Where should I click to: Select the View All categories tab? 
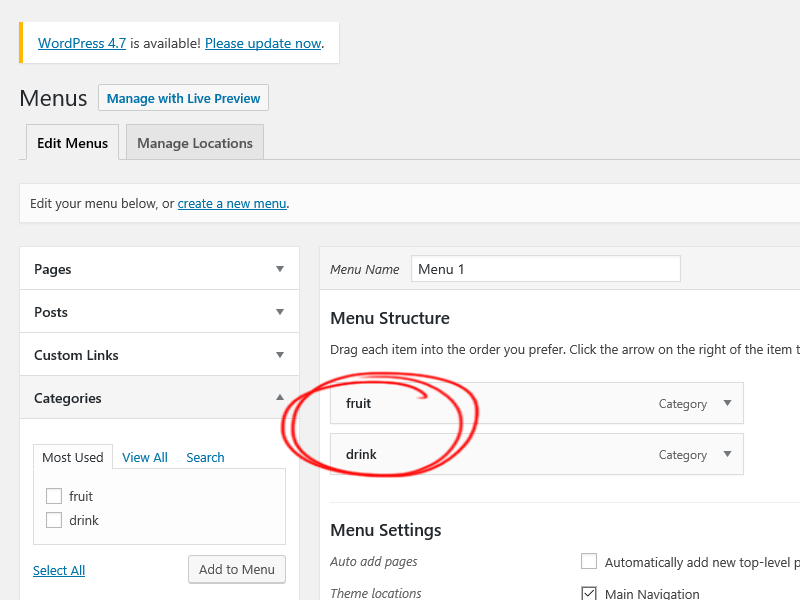(x=145, y=458)
